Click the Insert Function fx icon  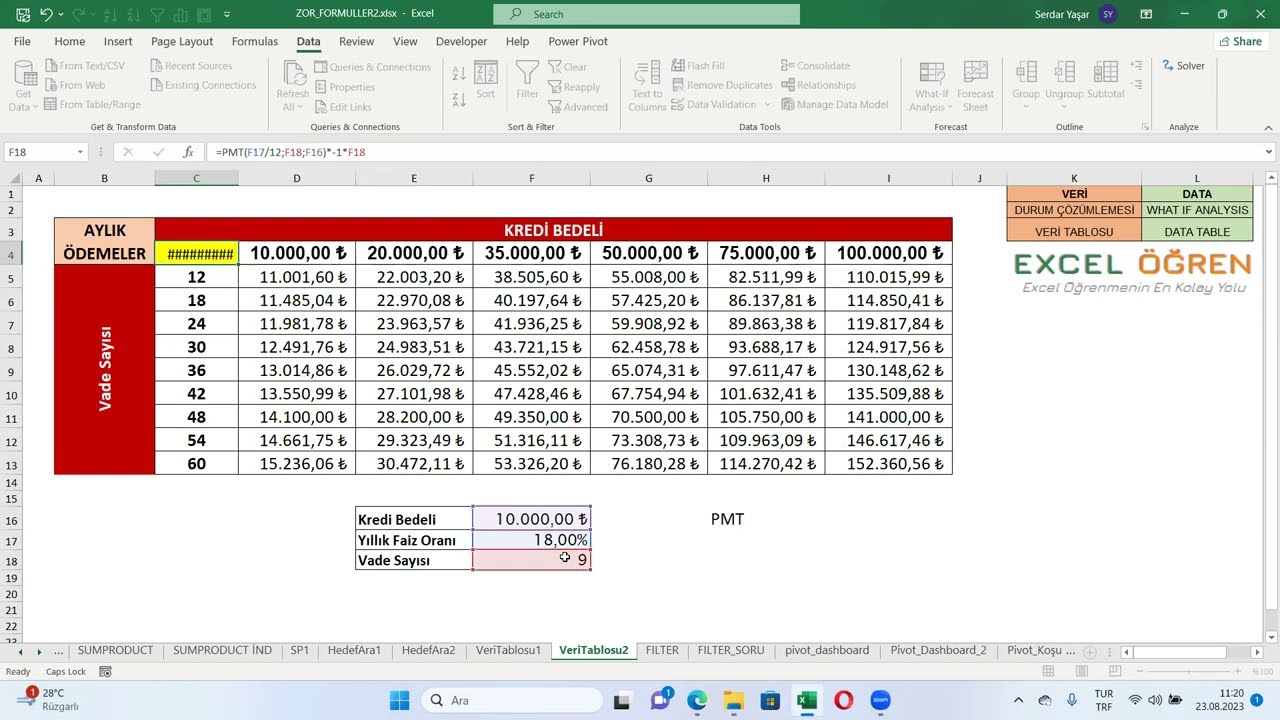point(188,152)
